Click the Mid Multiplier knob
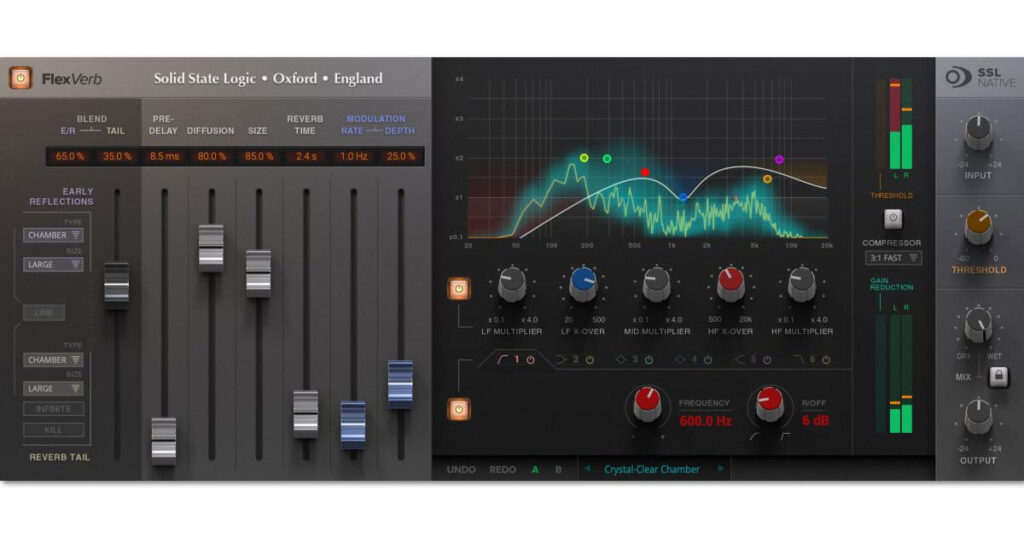The image size is (1024, 538). tap(656, 284)
